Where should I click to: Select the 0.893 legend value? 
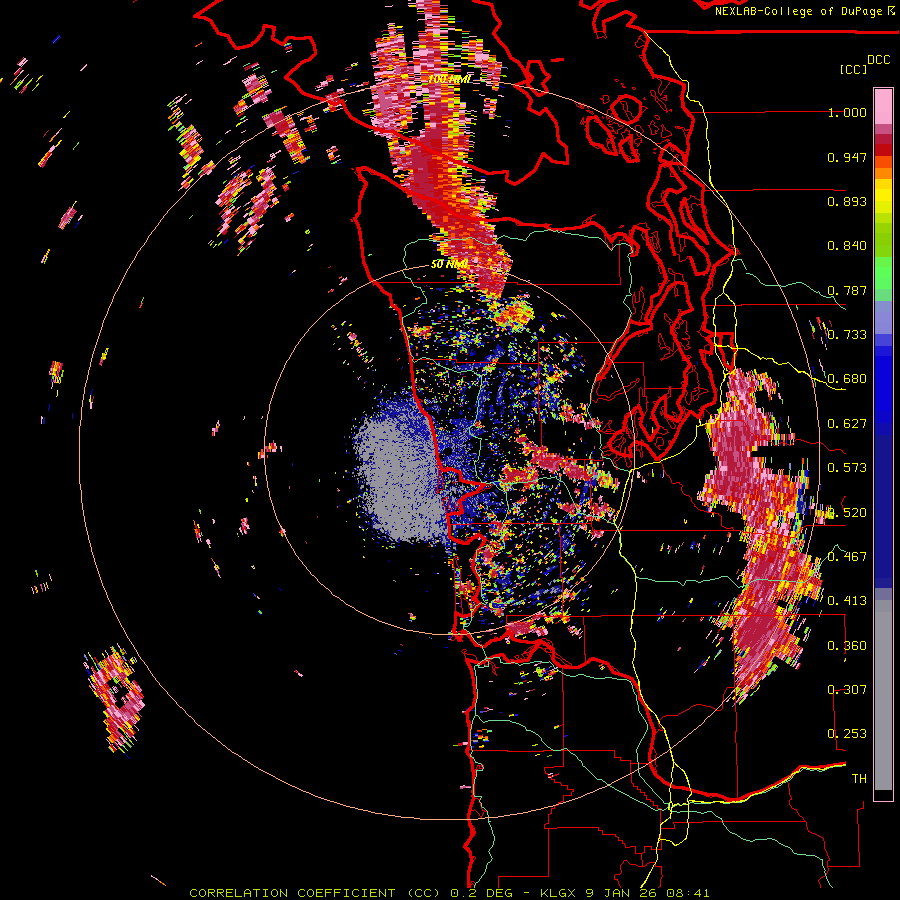[847, 201]
